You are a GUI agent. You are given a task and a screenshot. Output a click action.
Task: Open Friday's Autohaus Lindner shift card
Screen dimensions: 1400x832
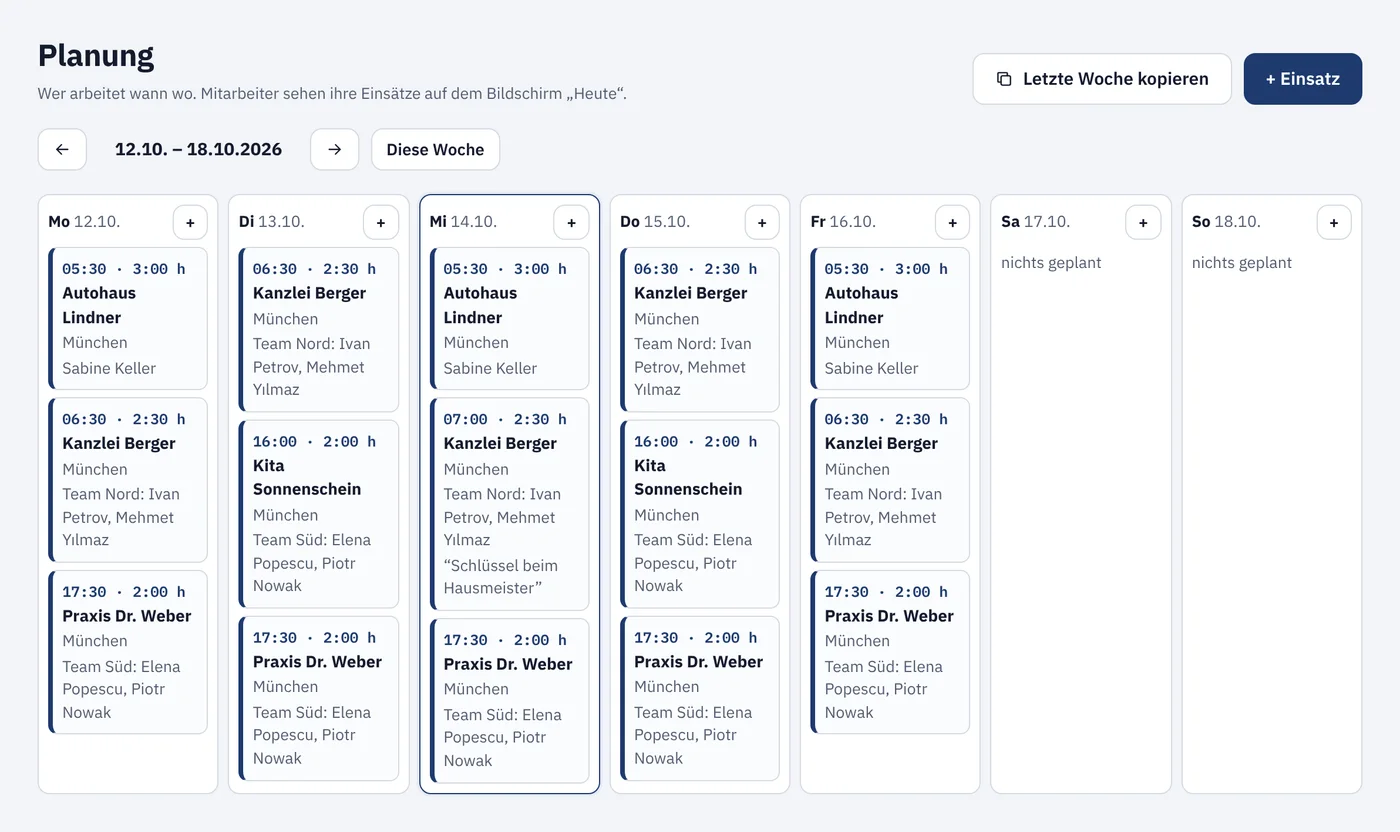(x=890, y=319)
